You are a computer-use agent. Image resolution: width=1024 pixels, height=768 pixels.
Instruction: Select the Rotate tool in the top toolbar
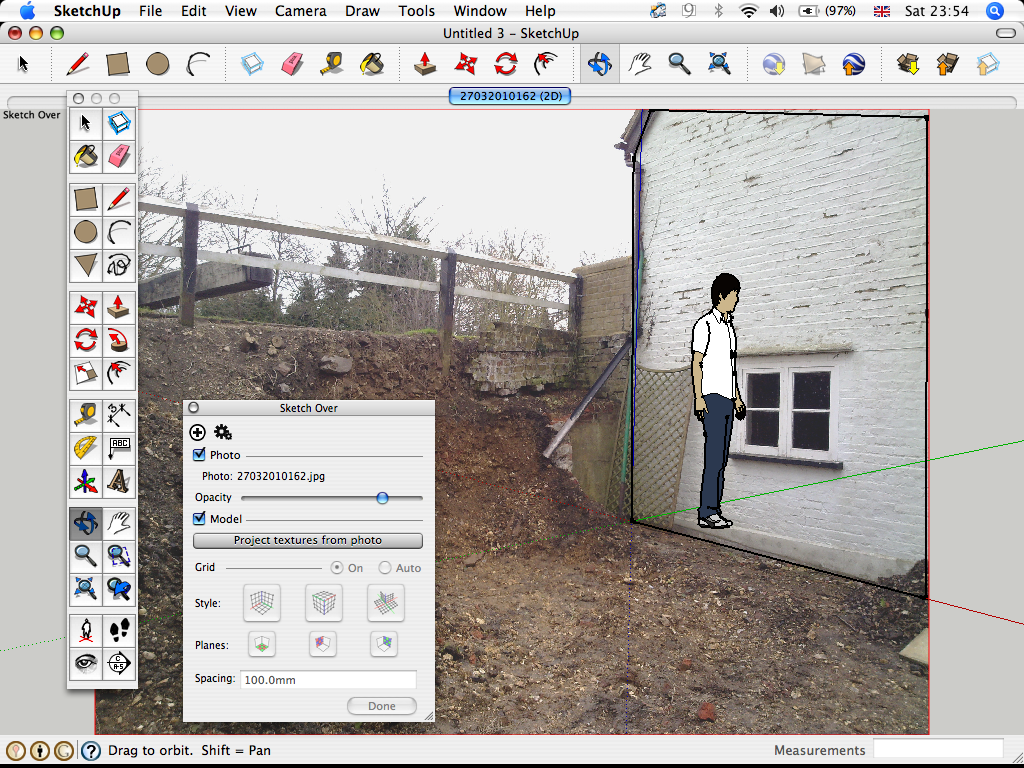point(505,64)
